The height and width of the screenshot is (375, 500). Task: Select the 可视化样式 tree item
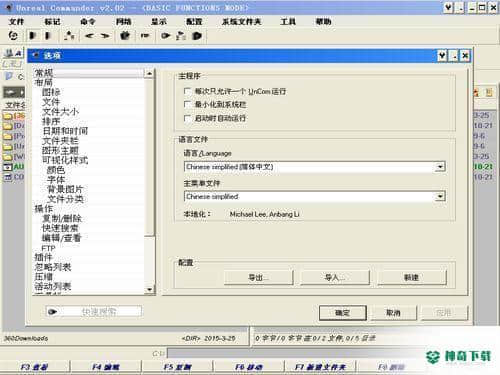pos(65,160)
